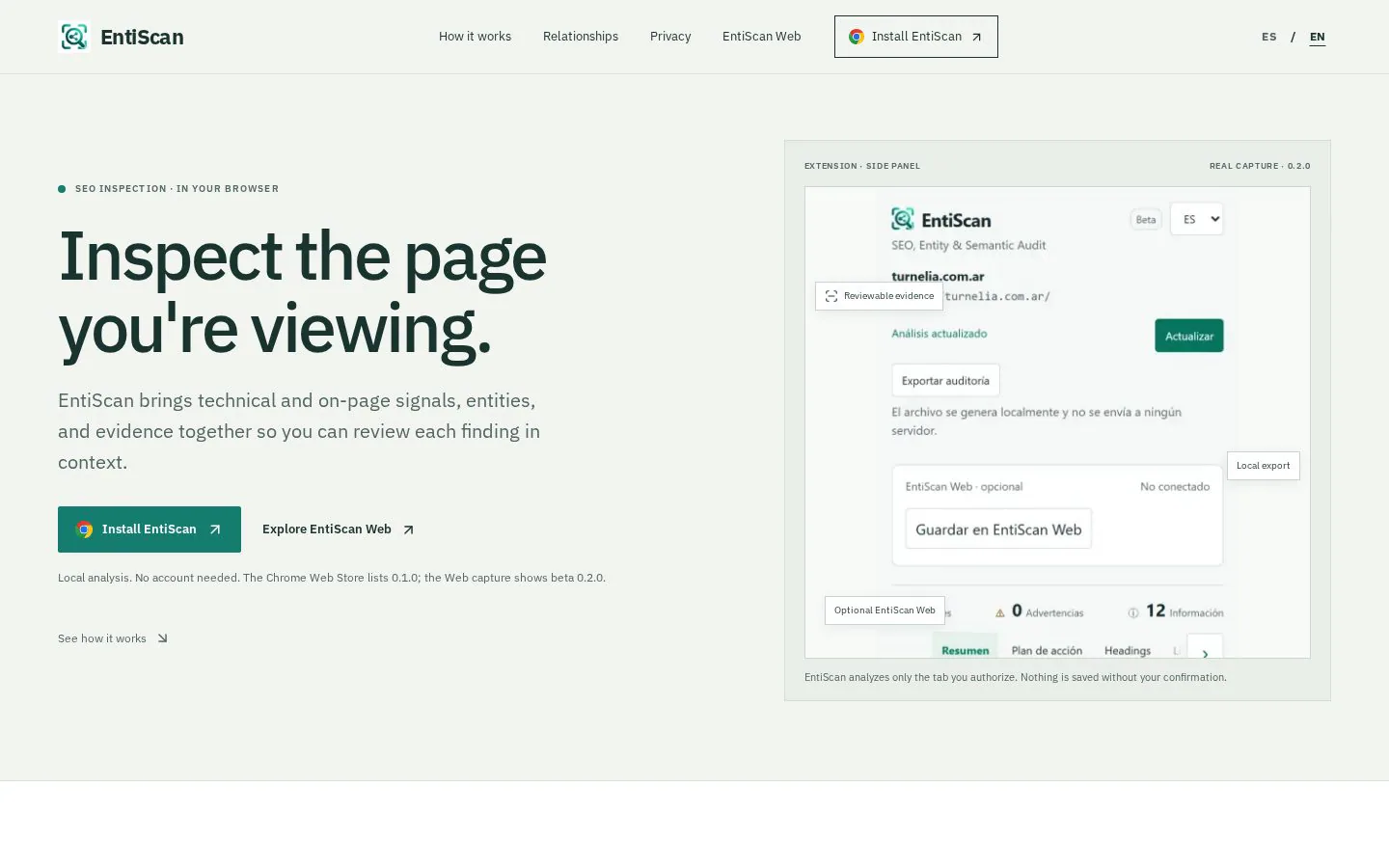Click the Local export label
The image size is (1389, 868).
pos(1263,466)
